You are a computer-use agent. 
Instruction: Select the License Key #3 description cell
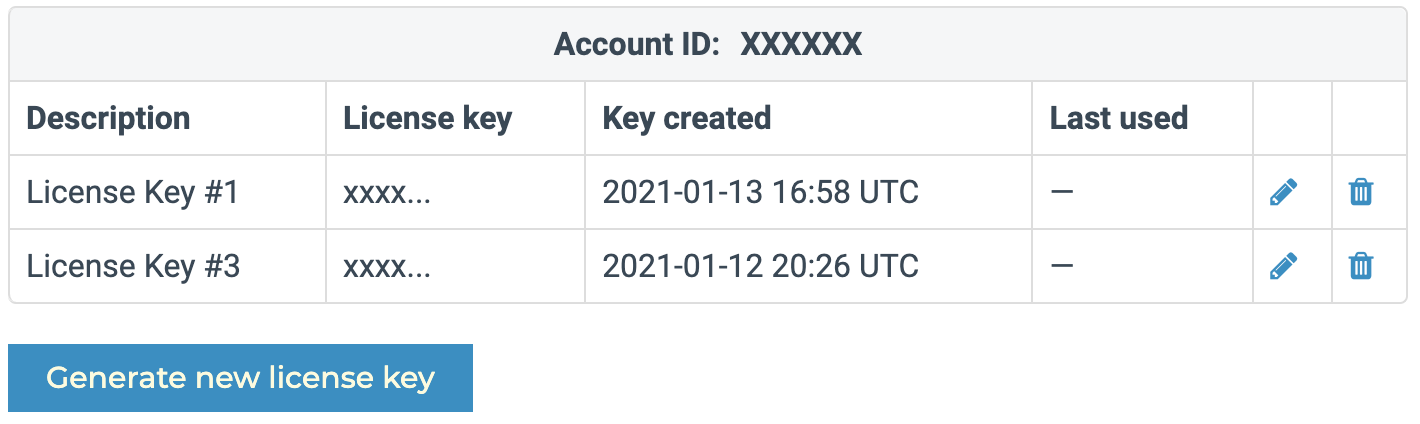[133, 266]
